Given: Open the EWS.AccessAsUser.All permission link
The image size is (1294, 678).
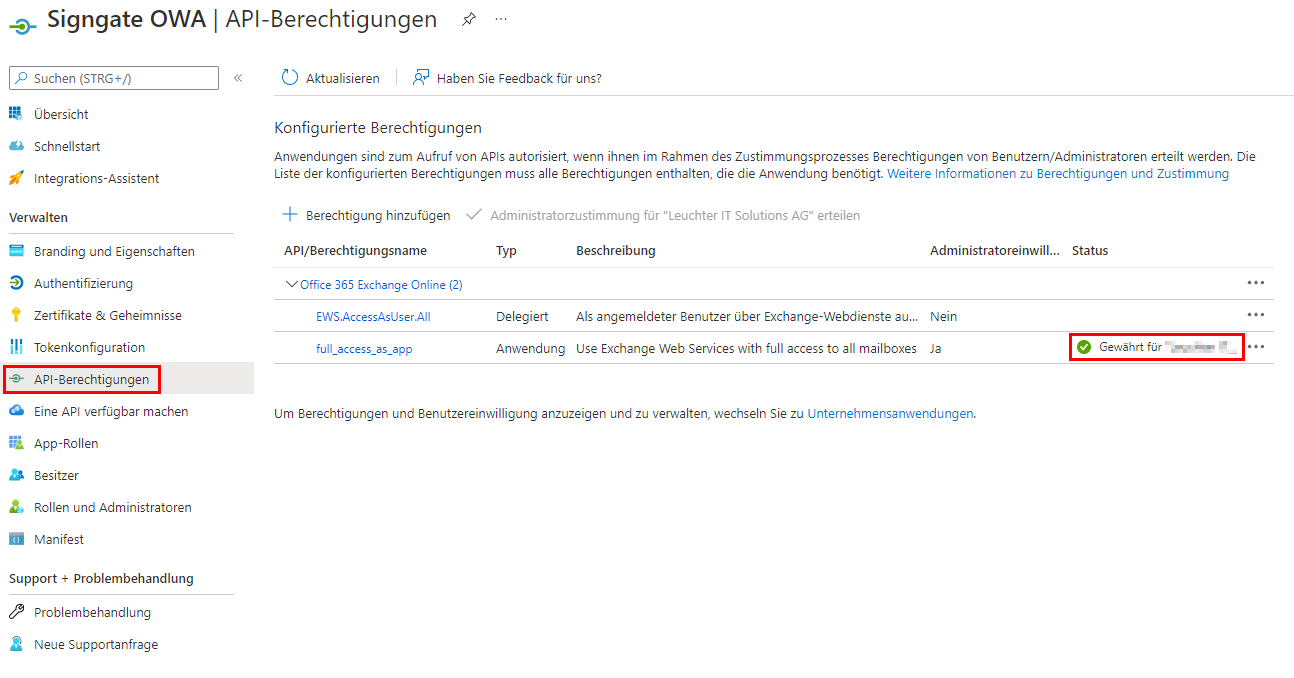Looking at the screenshot, I should pos(373,316).
